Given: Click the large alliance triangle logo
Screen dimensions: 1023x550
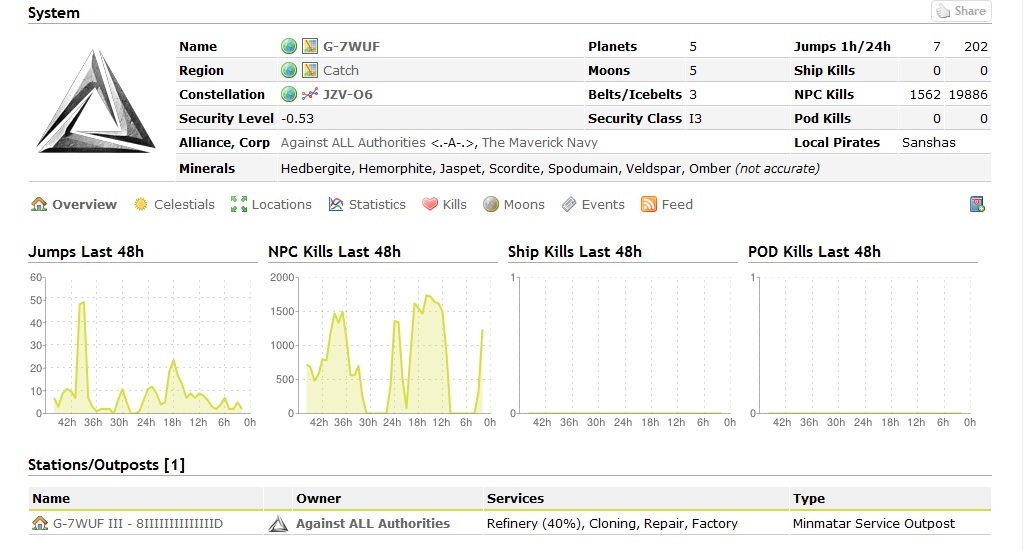Looking at the screenshot, I should [x=96, y=101].
